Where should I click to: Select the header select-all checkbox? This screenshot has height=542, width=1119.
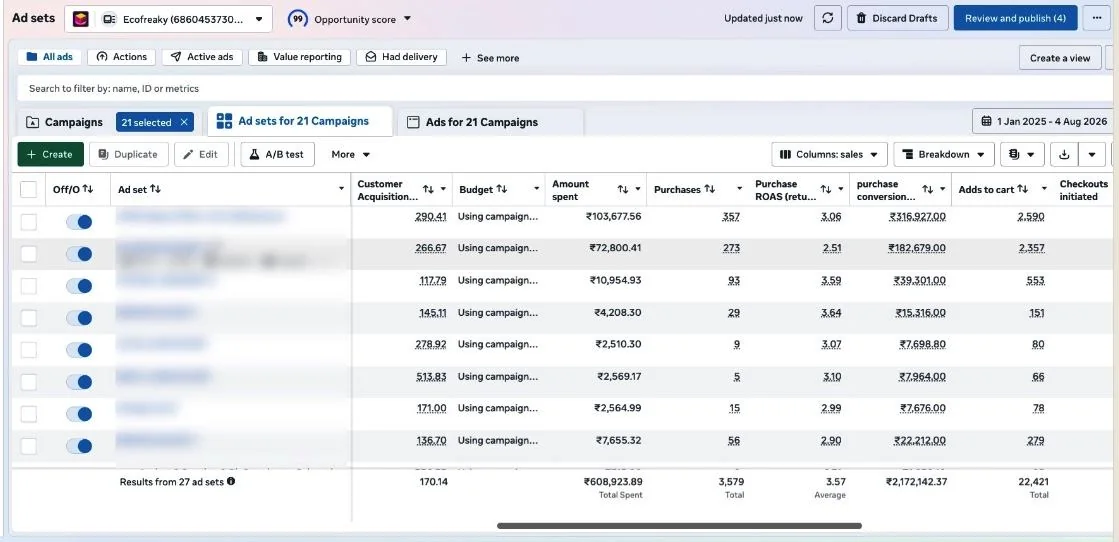pos(29,189)
